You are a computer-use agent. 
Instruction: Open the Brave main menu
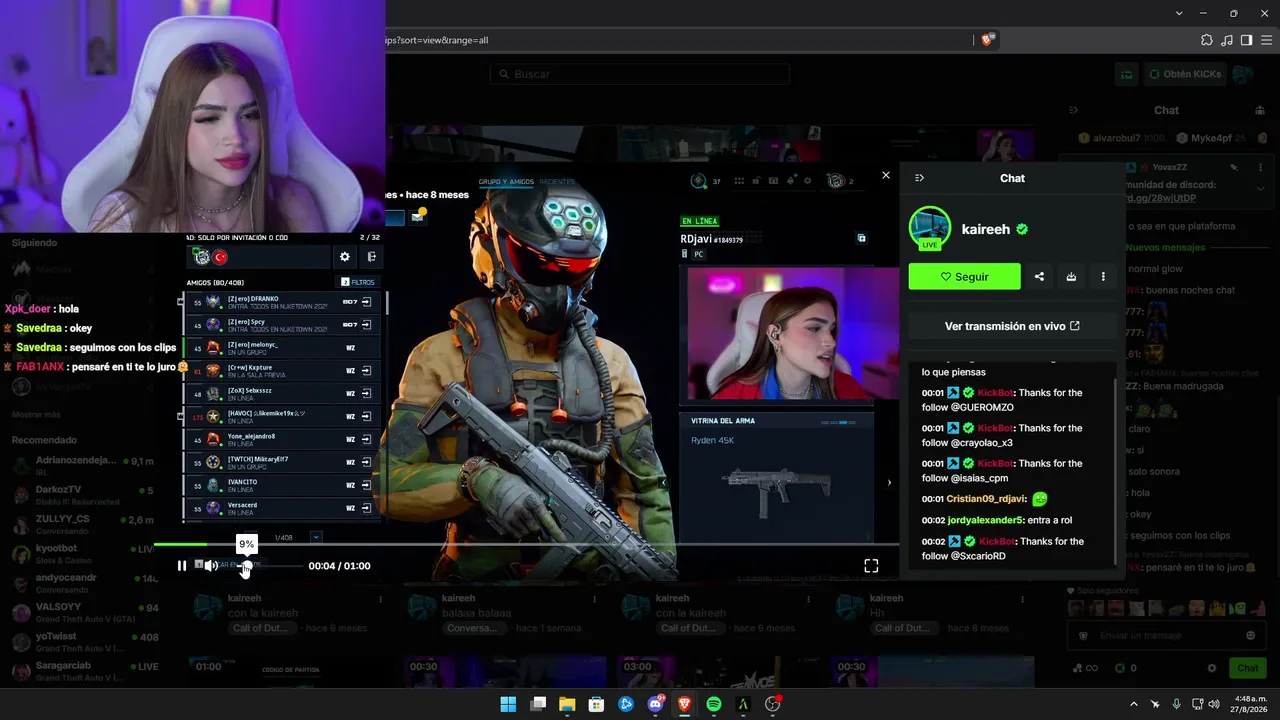point(1266,40)
